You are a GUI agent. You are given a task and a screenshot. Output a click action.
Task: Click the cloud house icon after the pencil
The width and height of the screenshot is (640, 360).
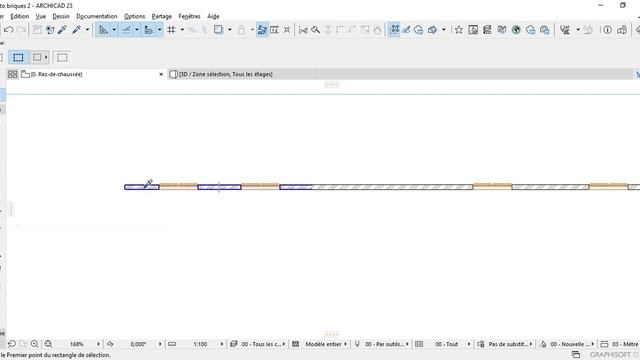point(418,30)
